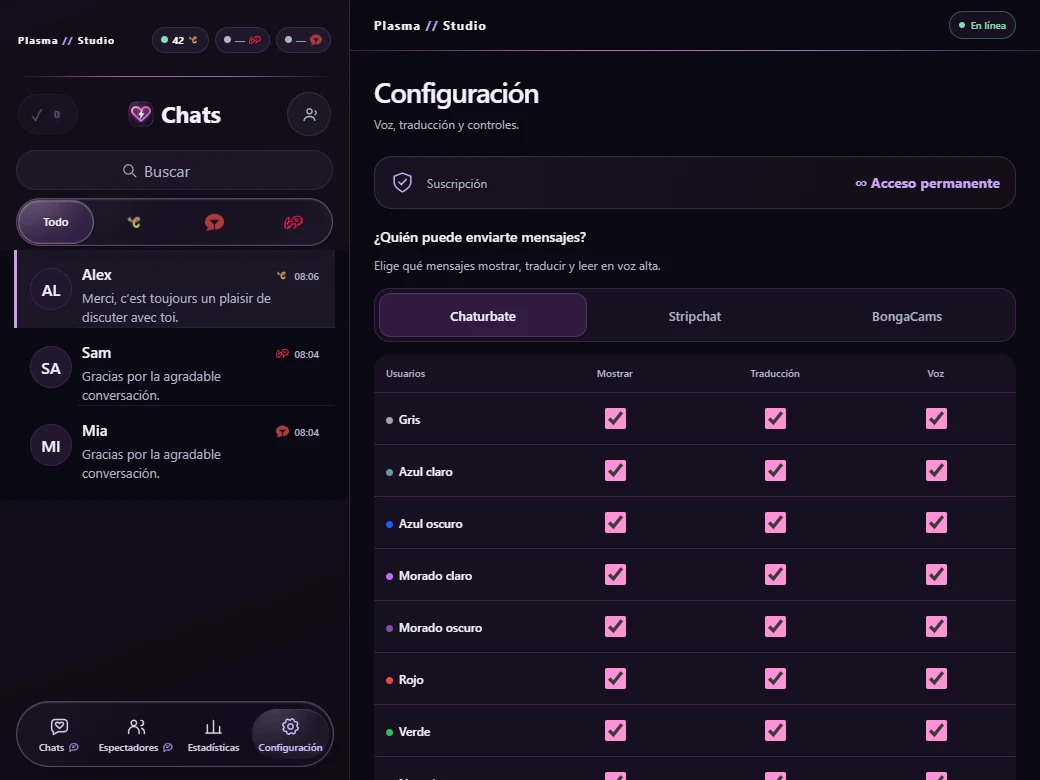The width and height of the screenshot is (1040, 780).
Task: Select the Todo chat filter
Action: pos(56,222)
